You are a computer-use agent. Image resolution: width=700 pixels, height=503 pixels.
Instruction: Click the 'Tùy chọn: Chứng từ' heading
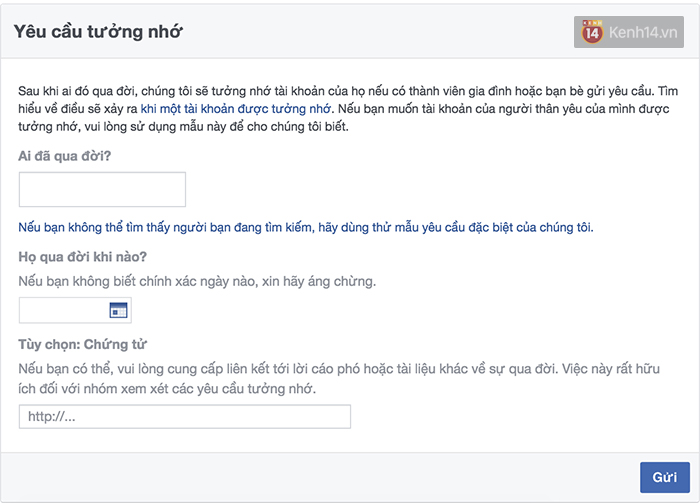click(x=83, y=345)
